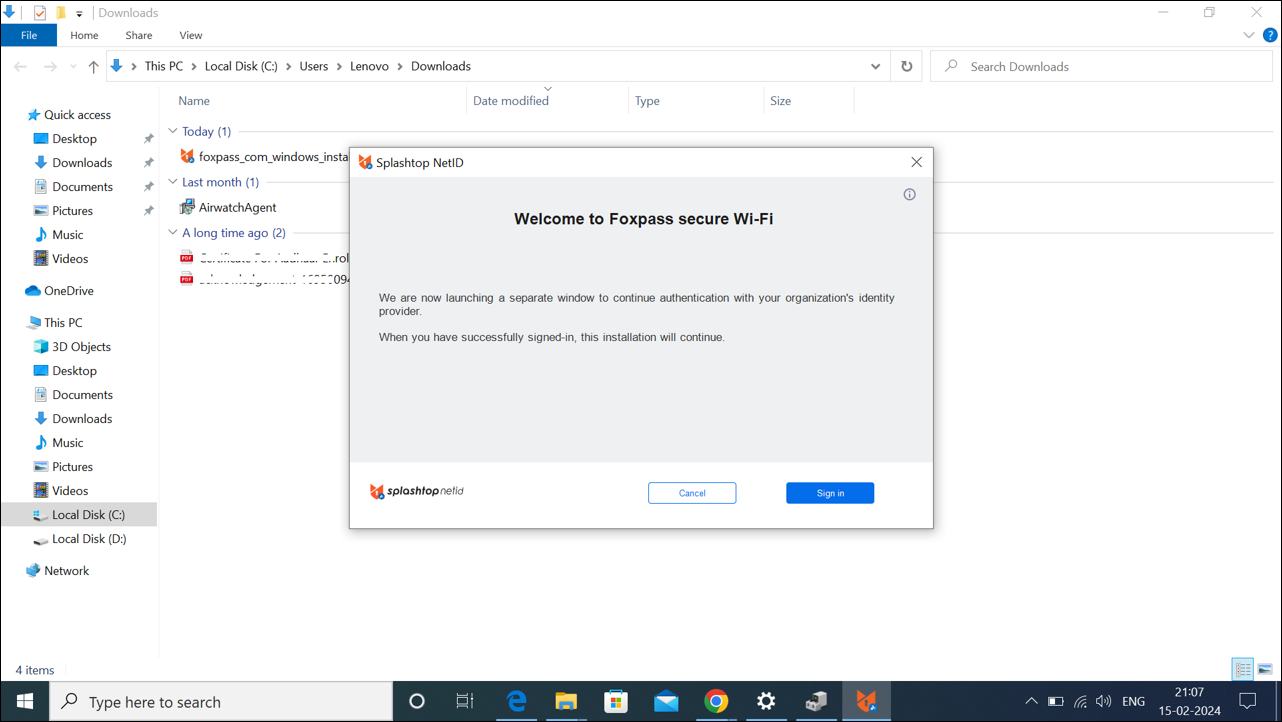
Task: Select Local Disk (D:) in navigation pane
Action: click(x=88, y=539)
